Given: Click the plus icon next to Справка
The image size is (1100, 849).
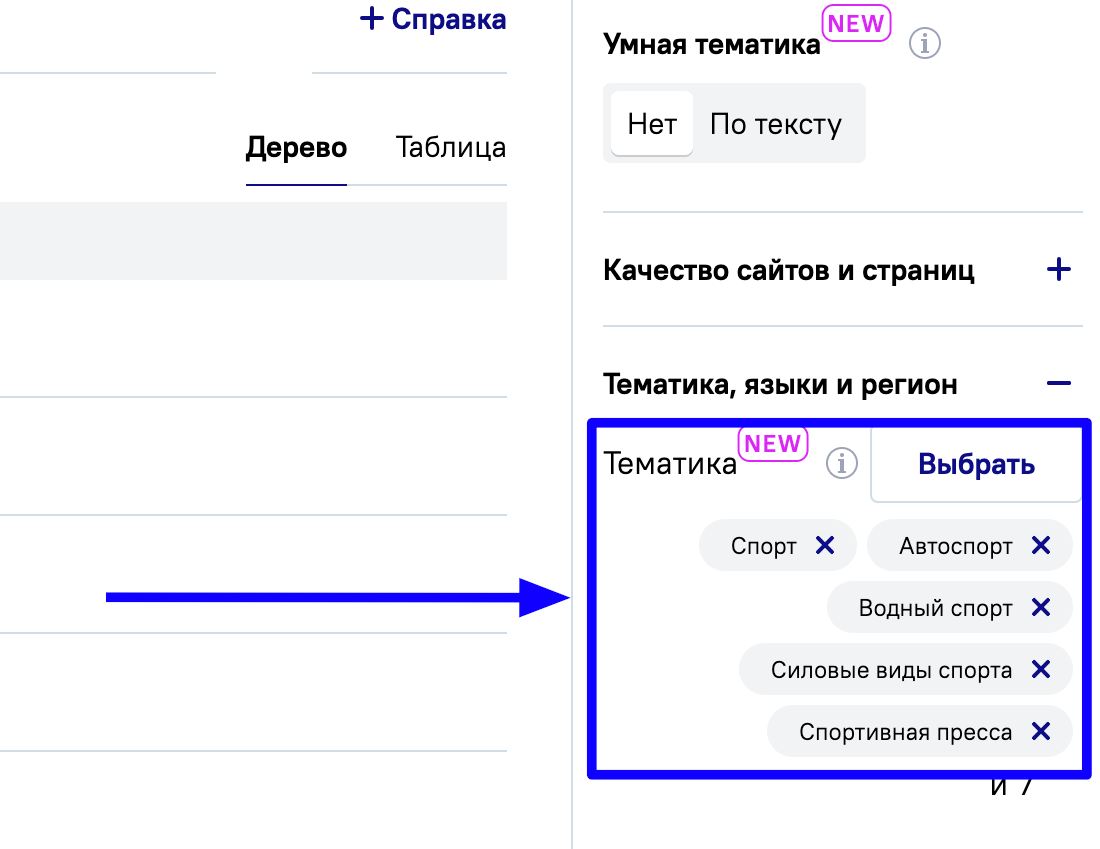Looking at the screenshot, I should click(372, 18).
